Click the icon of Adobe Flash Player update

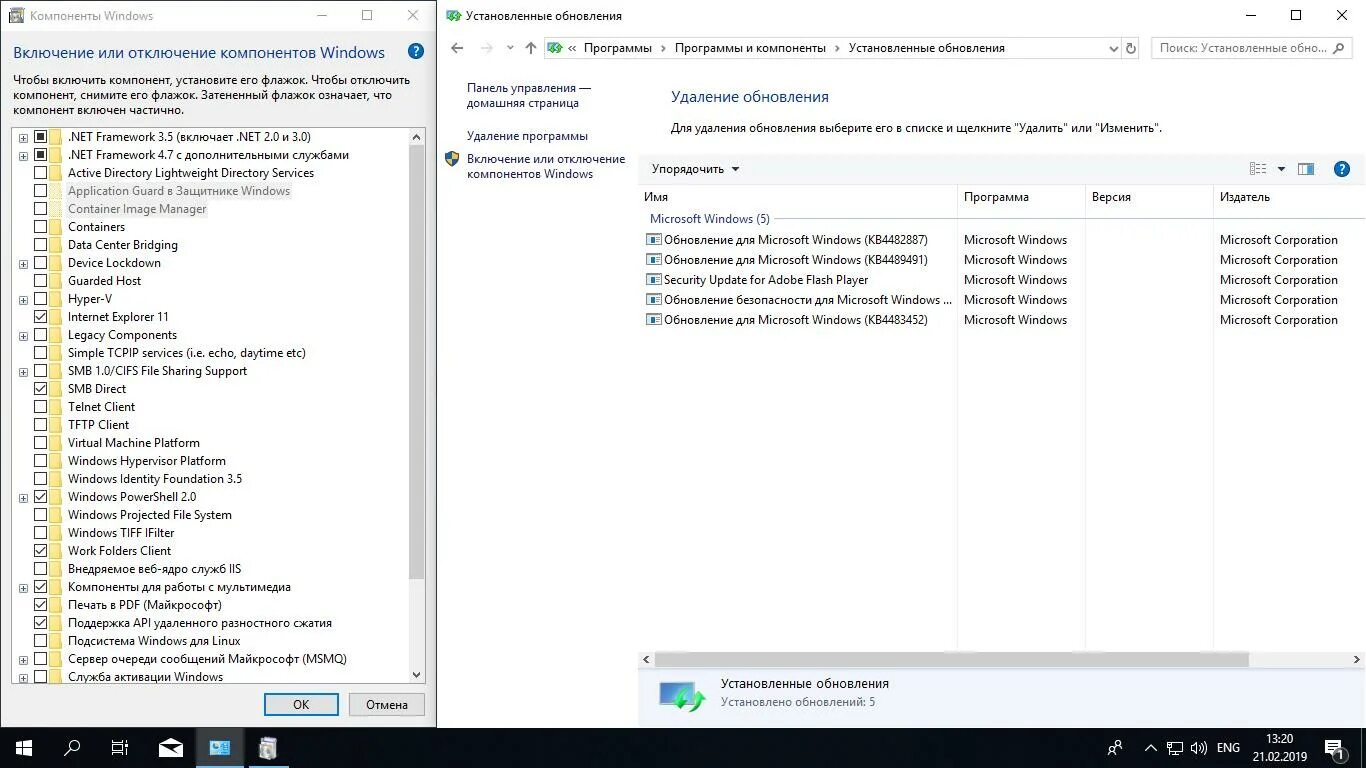(654, 280)
